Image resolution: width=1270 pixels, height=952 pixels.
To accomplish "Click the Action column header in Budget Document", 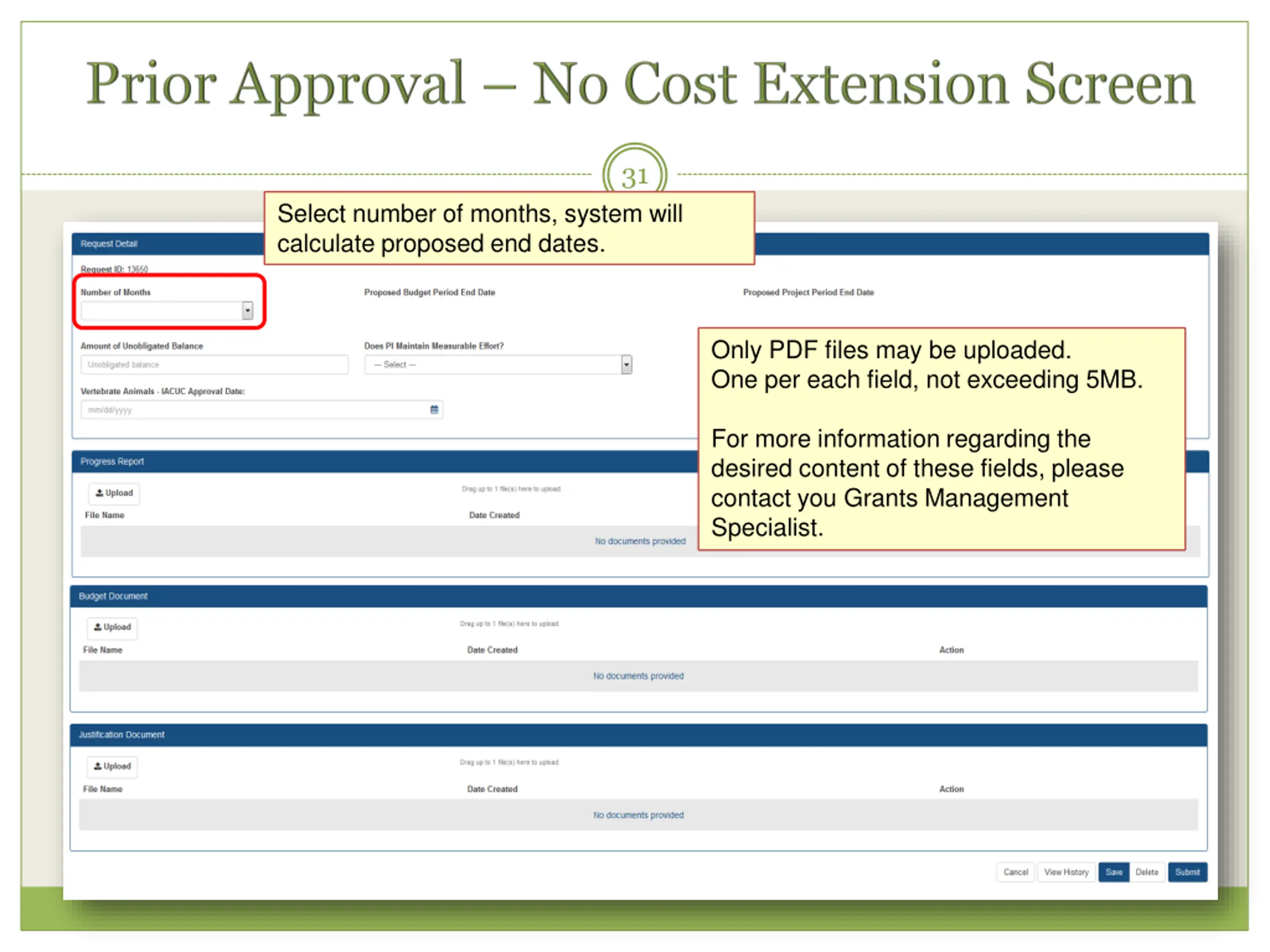I will tap(952, 650).
